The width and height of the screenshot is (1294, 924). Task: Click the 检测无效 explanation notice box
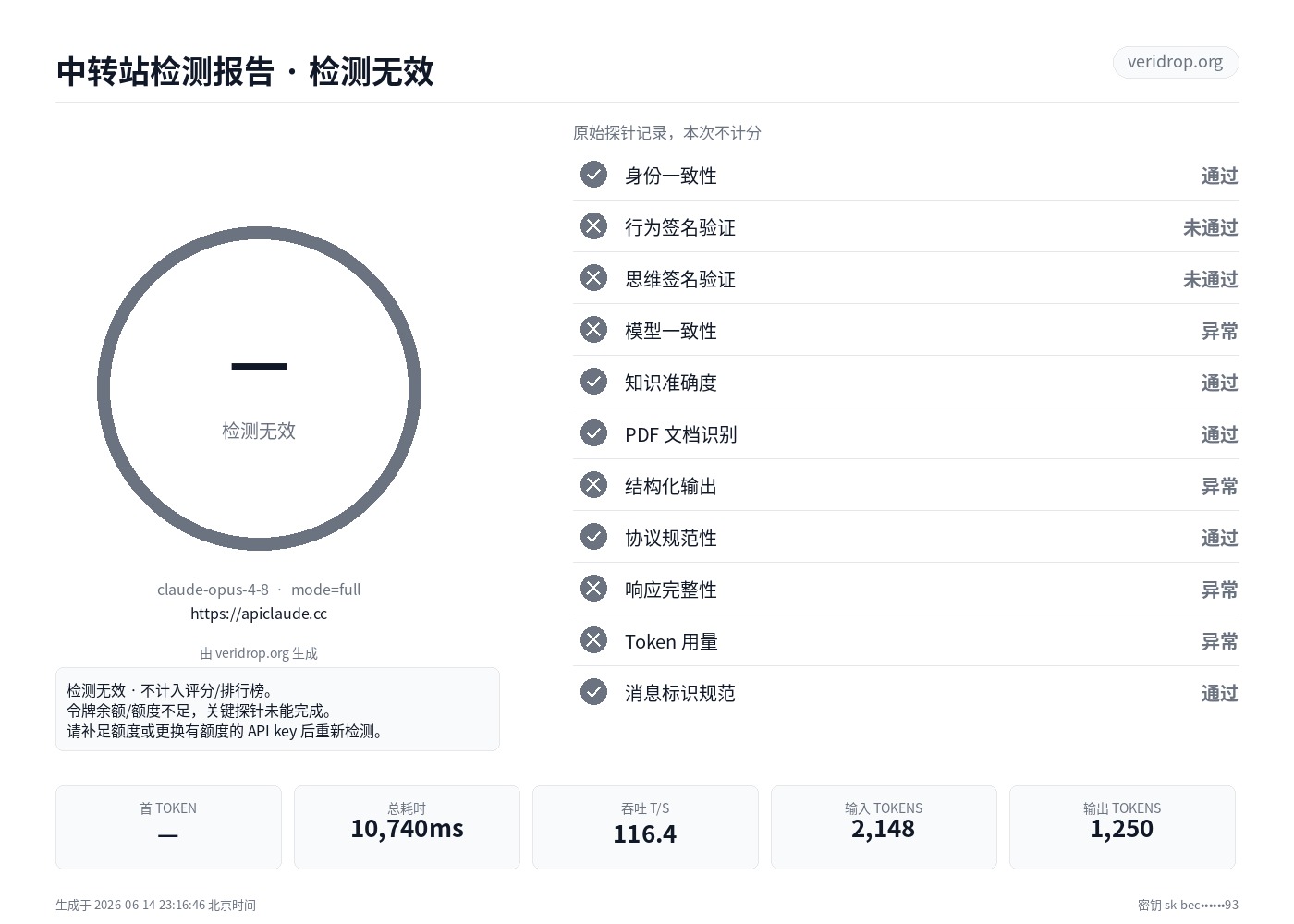point(277,710)
